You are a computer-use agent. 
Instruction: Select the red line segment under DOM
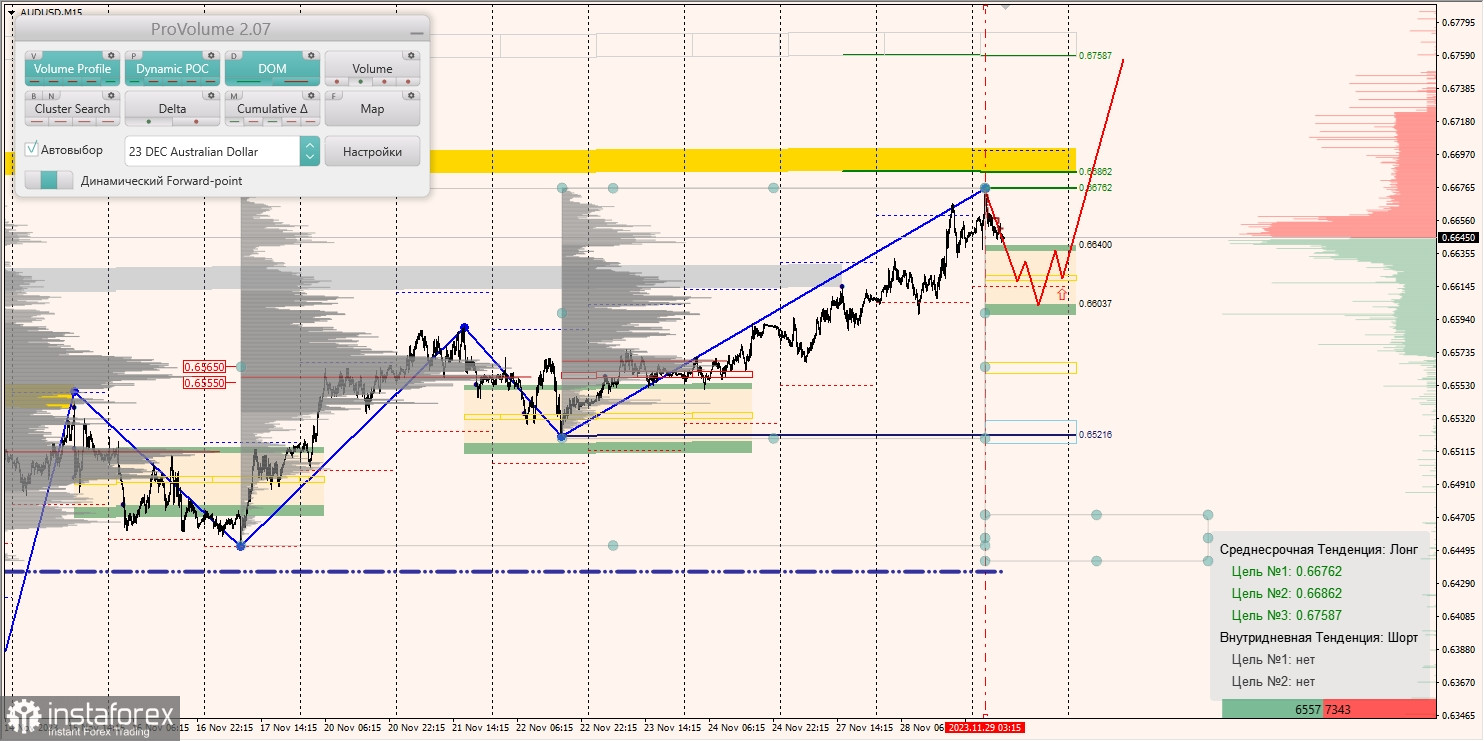click(x=296, y=81)
